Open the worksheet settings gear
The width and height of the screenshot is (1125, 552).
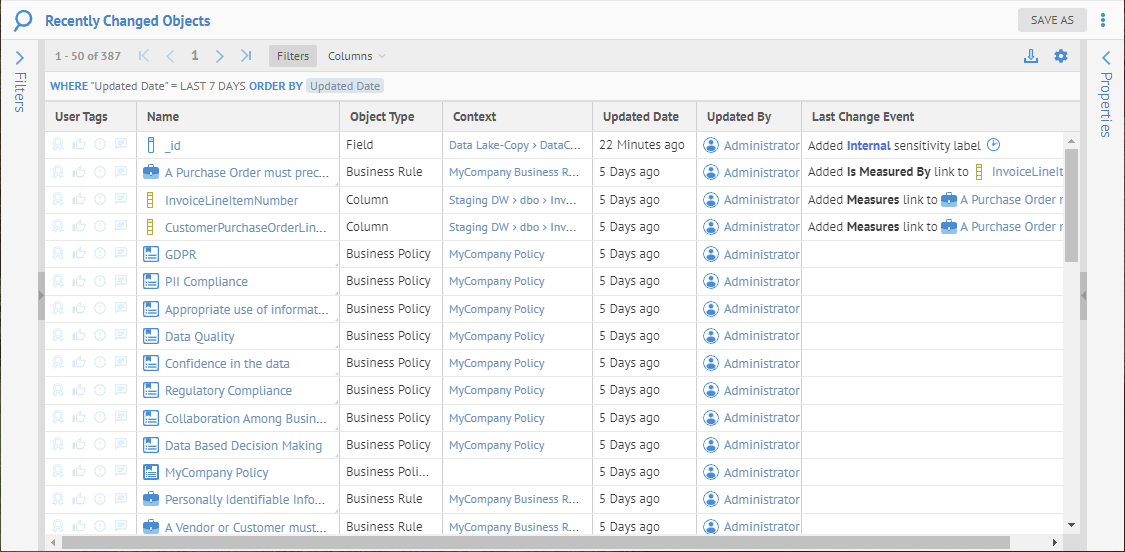1061,56
